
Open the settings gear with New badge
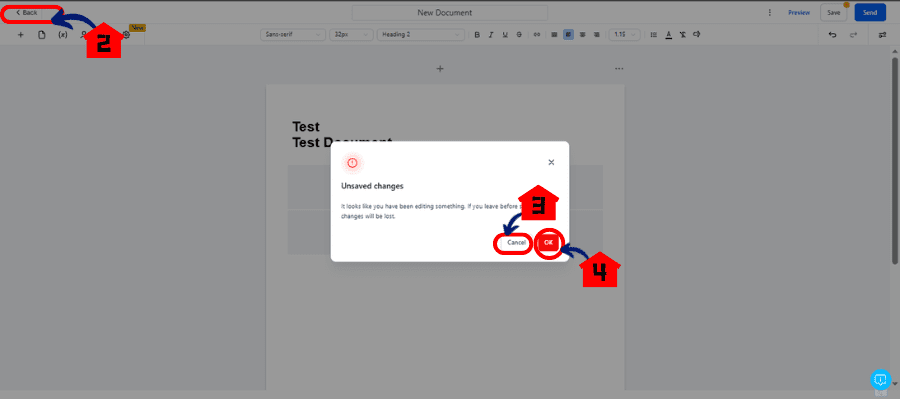(x=127, y=35)
